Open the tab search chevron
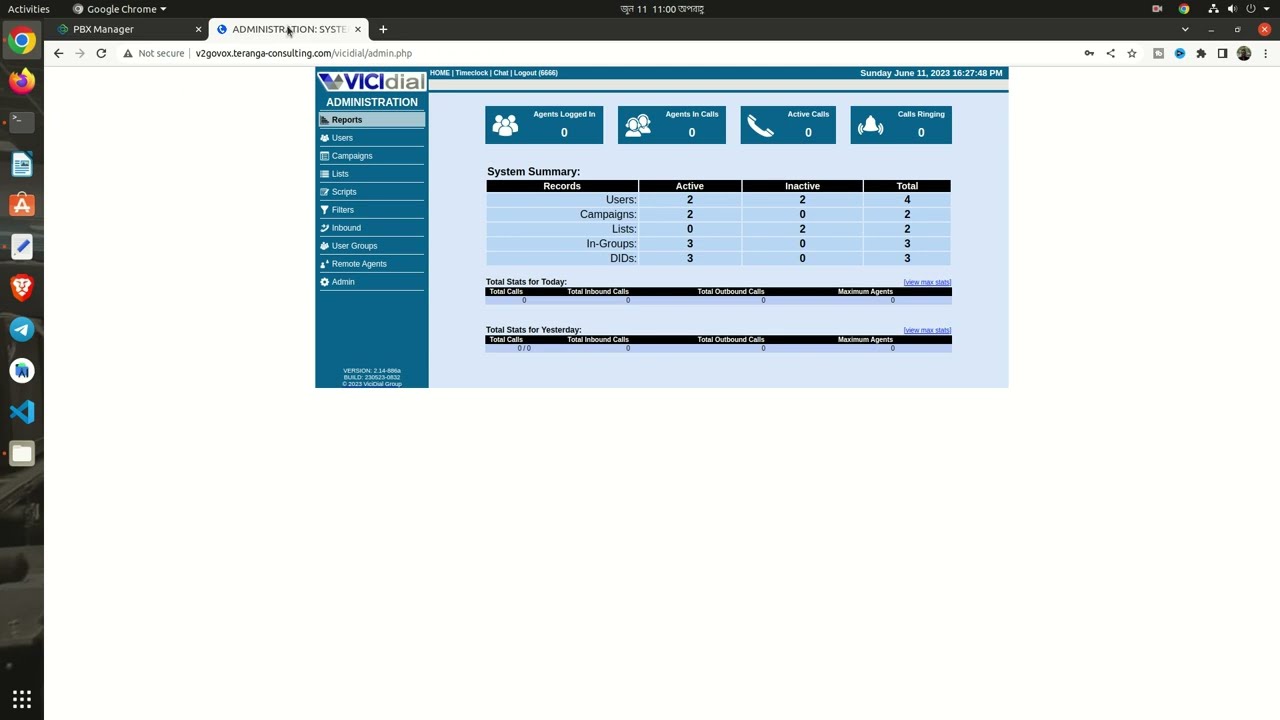 (1185, 29)
